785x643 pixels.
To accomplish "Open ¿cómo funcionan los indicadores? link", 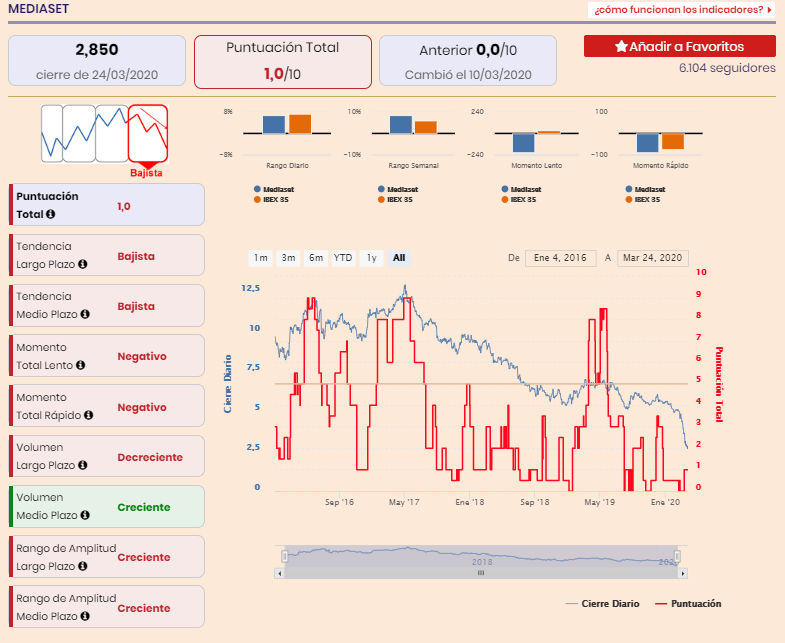I will [682, 10].
